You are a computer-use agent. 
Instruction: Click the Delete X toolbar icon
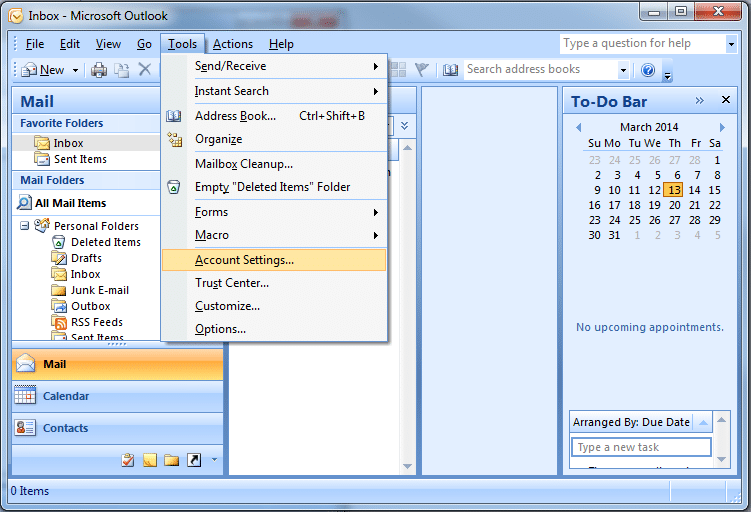click(x=145, y=69)
